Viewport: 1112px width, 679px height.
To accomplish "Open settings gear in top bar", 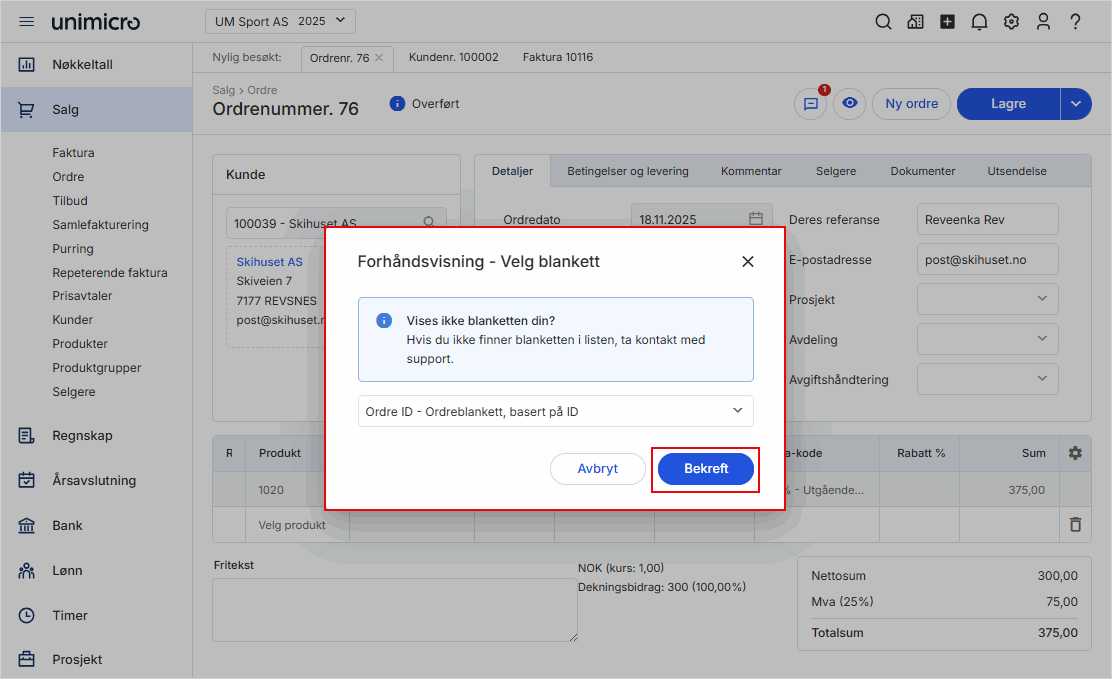I will 1011,22.
